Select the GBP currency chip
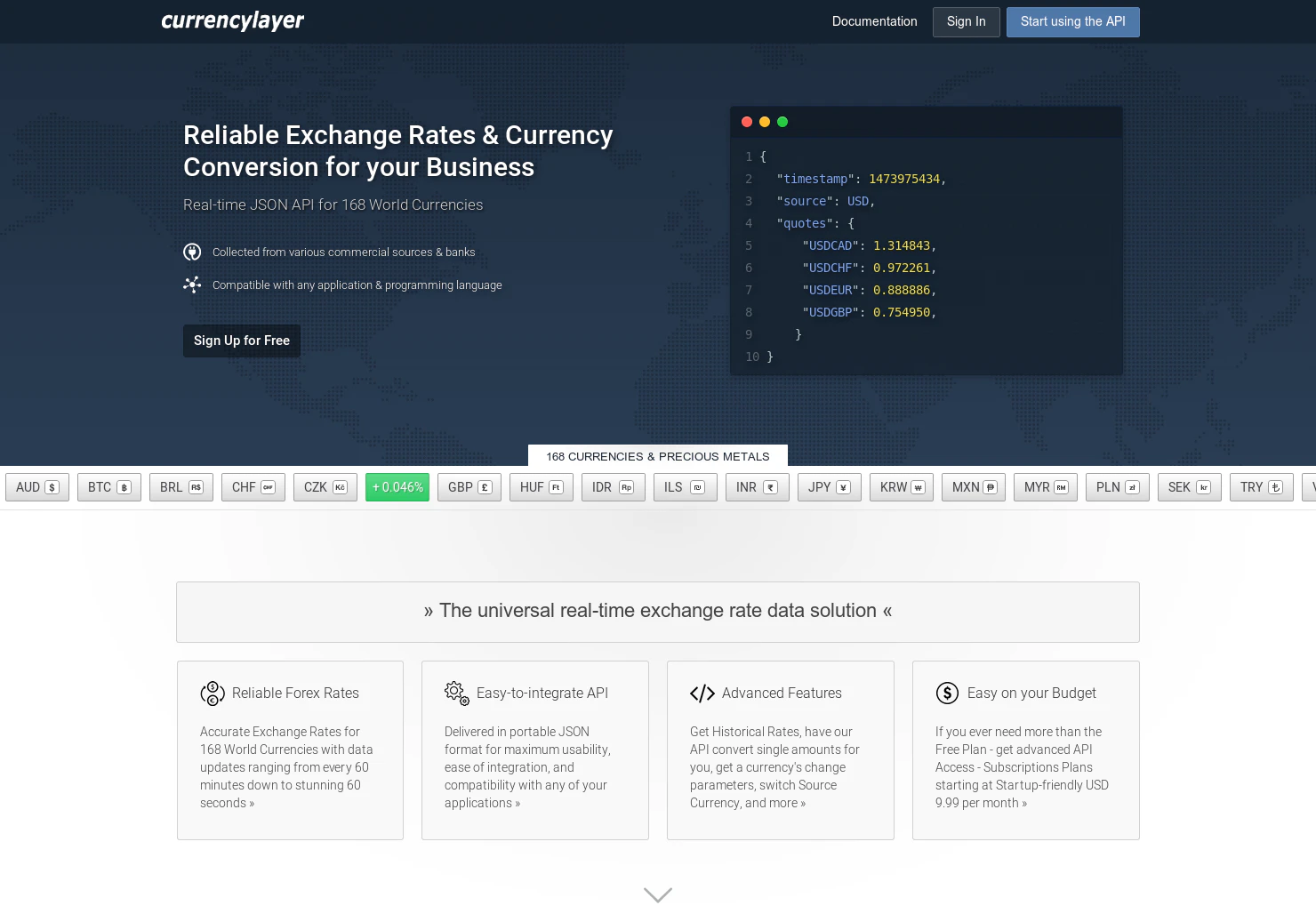Viewport: 1316px width, 922px height. [469, 487]
